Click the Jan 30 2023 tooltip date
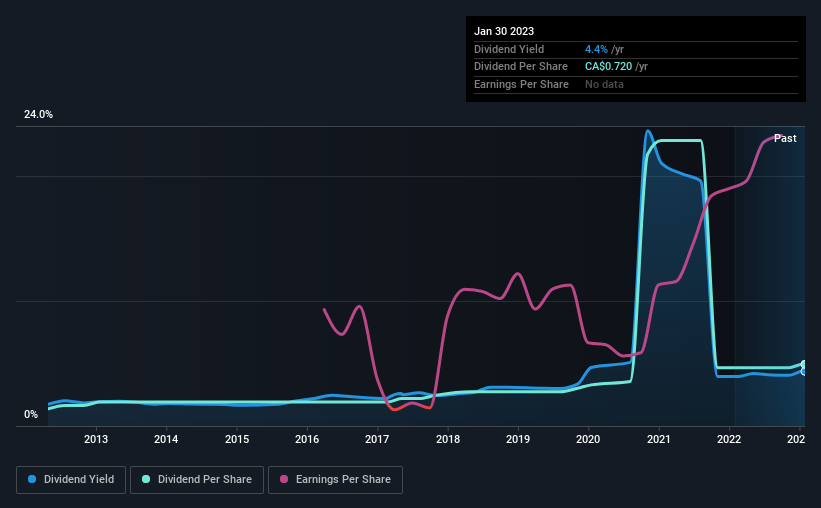Viewport: 821px width, 508px height. point(504,31)
